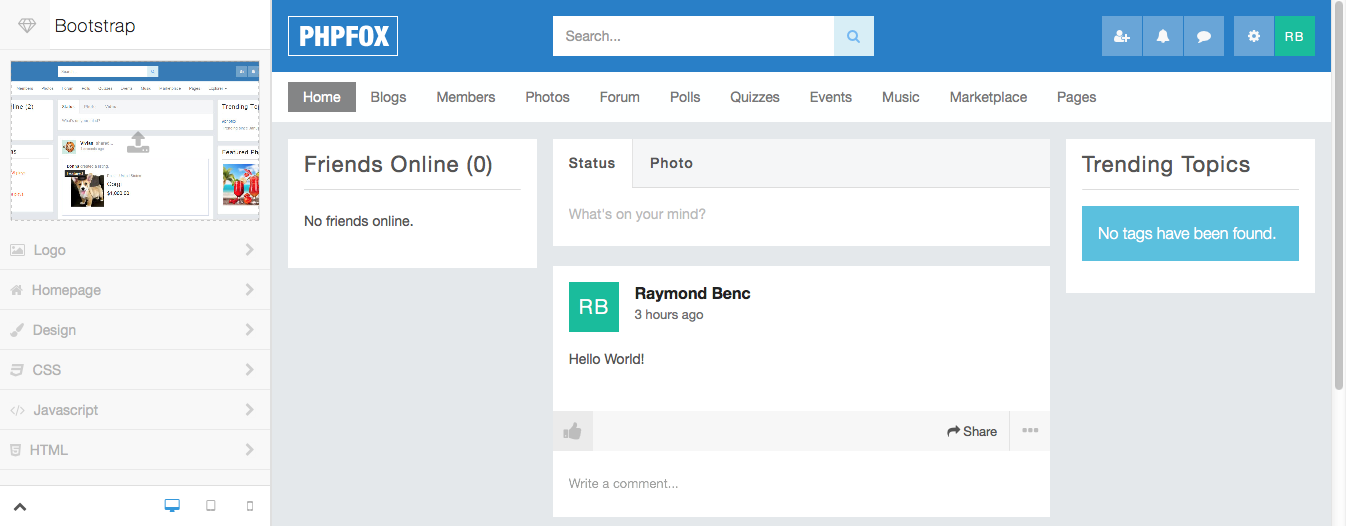Click the theme preview thumbnail

(x=135, y=141)
